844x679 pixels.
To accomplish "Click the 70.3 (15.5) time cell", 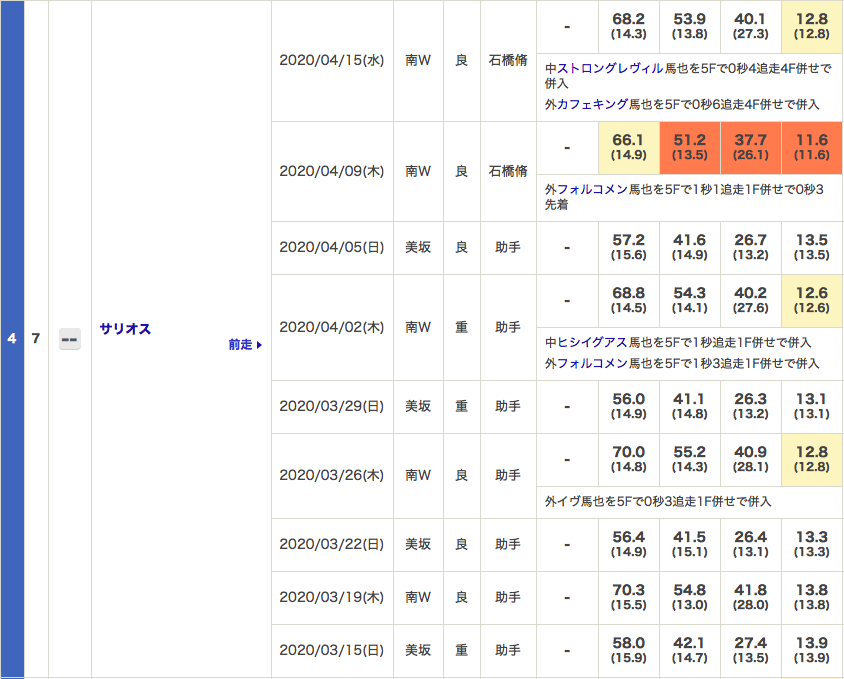I will click(629, 598).
